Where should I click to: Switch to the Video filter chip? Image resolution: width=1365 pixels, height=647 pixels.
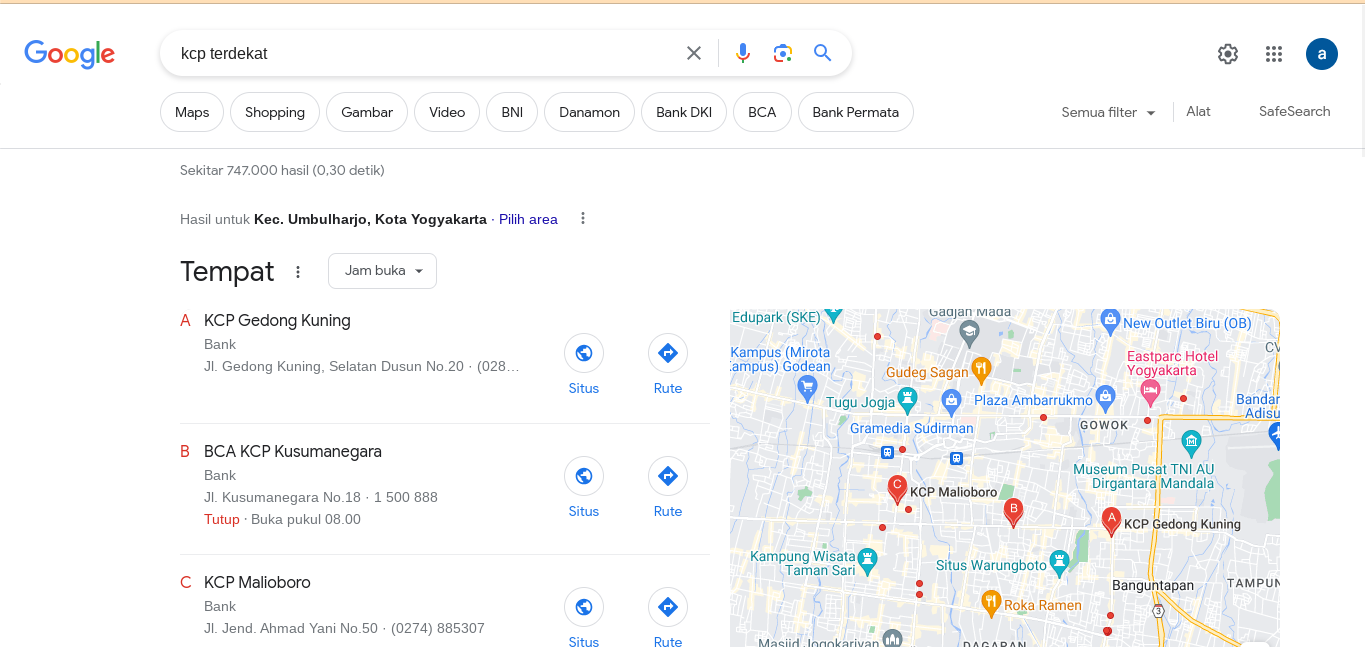pos(447,112)
